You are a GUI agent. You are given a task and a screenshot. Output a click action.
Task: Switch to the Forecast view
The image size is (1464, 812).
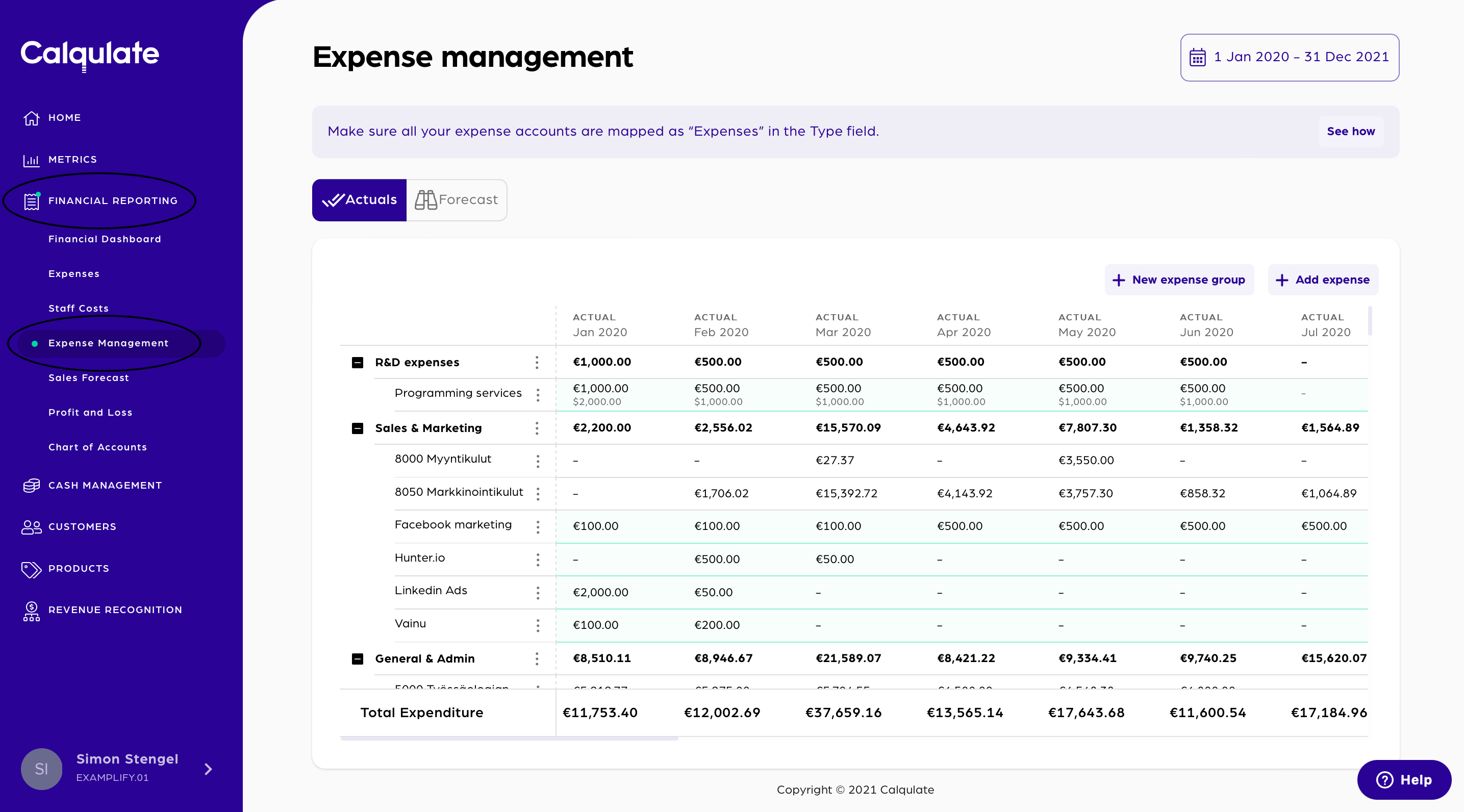point(457,200)
